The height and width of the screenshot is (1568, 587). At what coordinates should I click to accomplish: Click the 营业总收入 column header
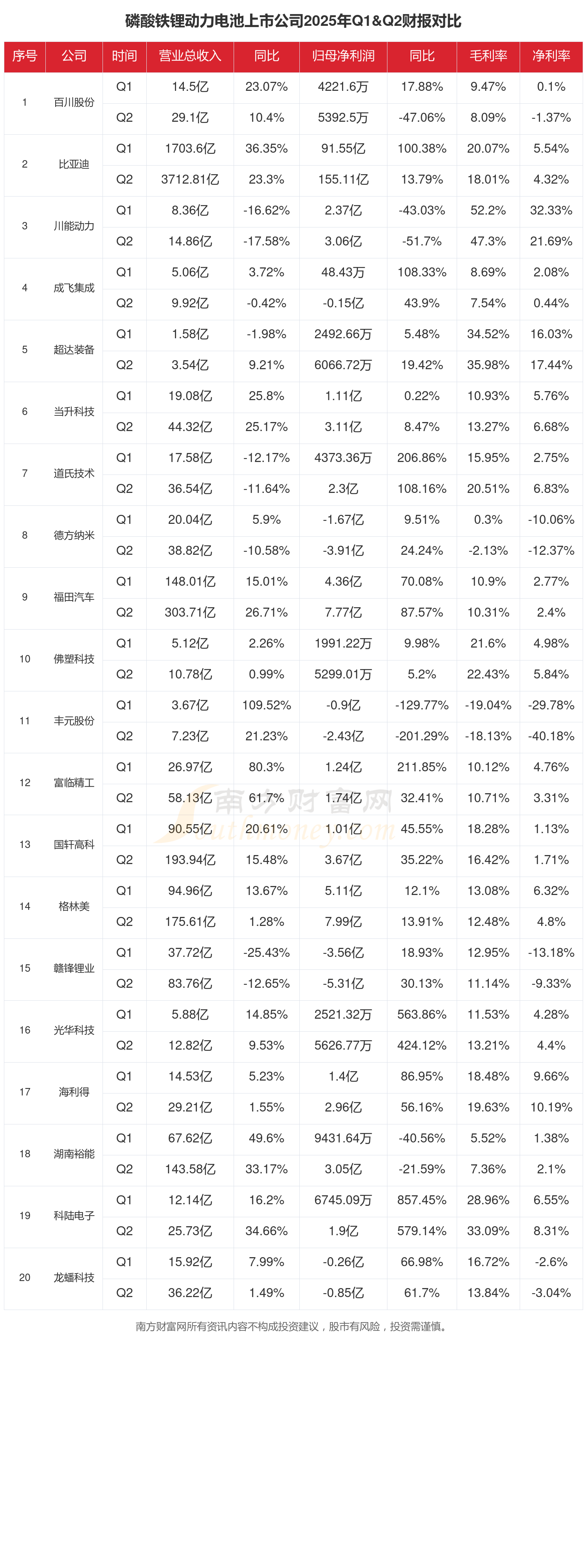pos(190,56)
